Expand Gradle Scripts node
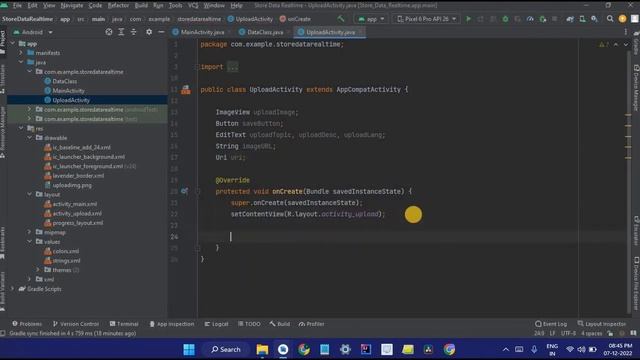 (x=13, y=289)
